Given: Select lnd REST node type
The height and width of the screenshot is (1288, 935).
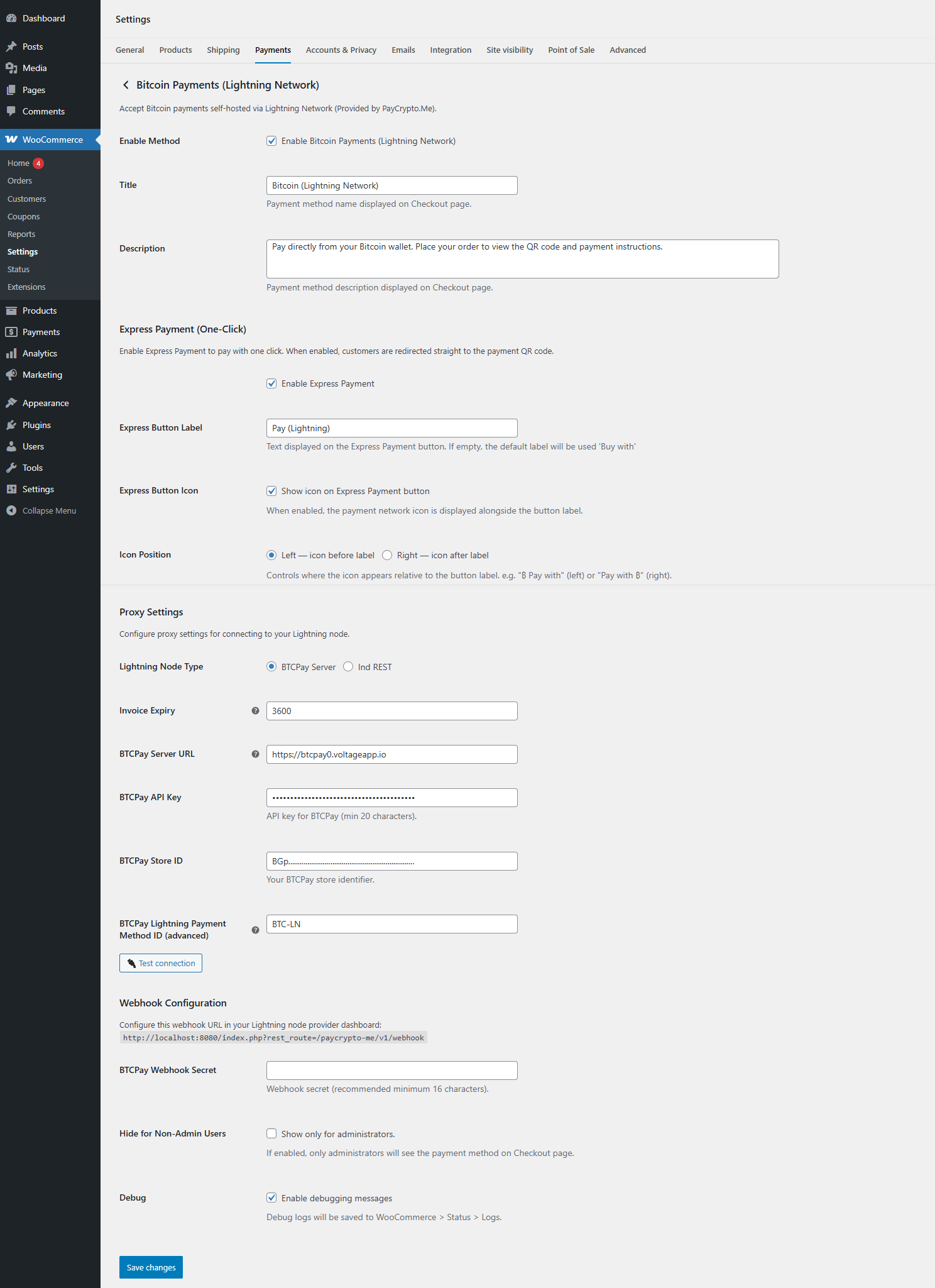Looking at the screenshot, I should tap(348, 667).
